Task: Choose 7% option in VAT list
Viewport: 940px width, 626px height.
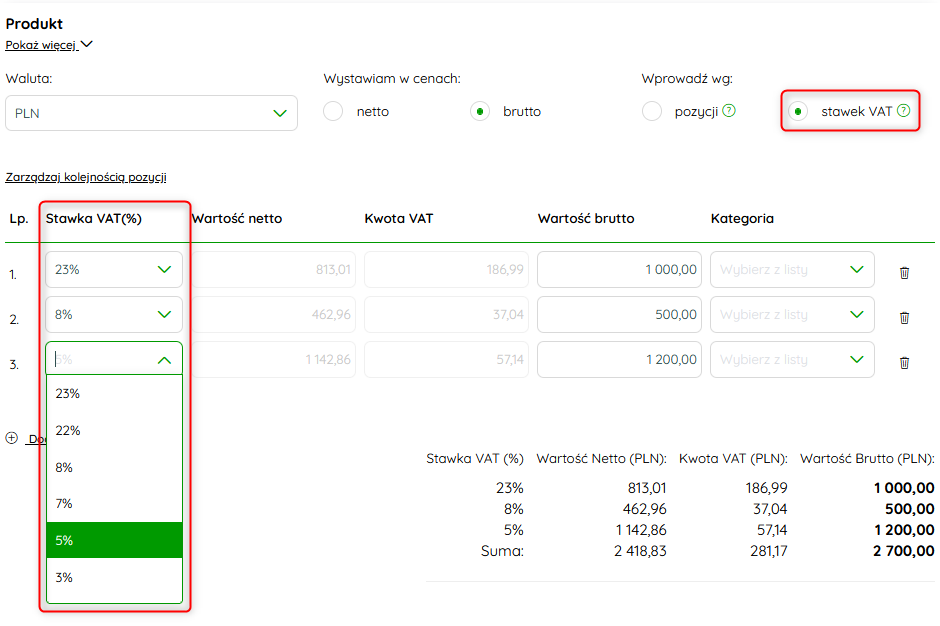Action: (114, 504)
